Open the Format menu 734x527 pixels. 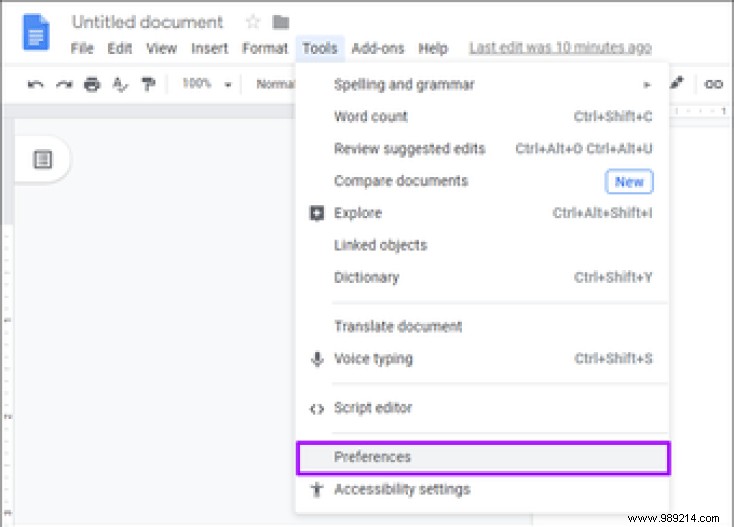click(265, 48)
